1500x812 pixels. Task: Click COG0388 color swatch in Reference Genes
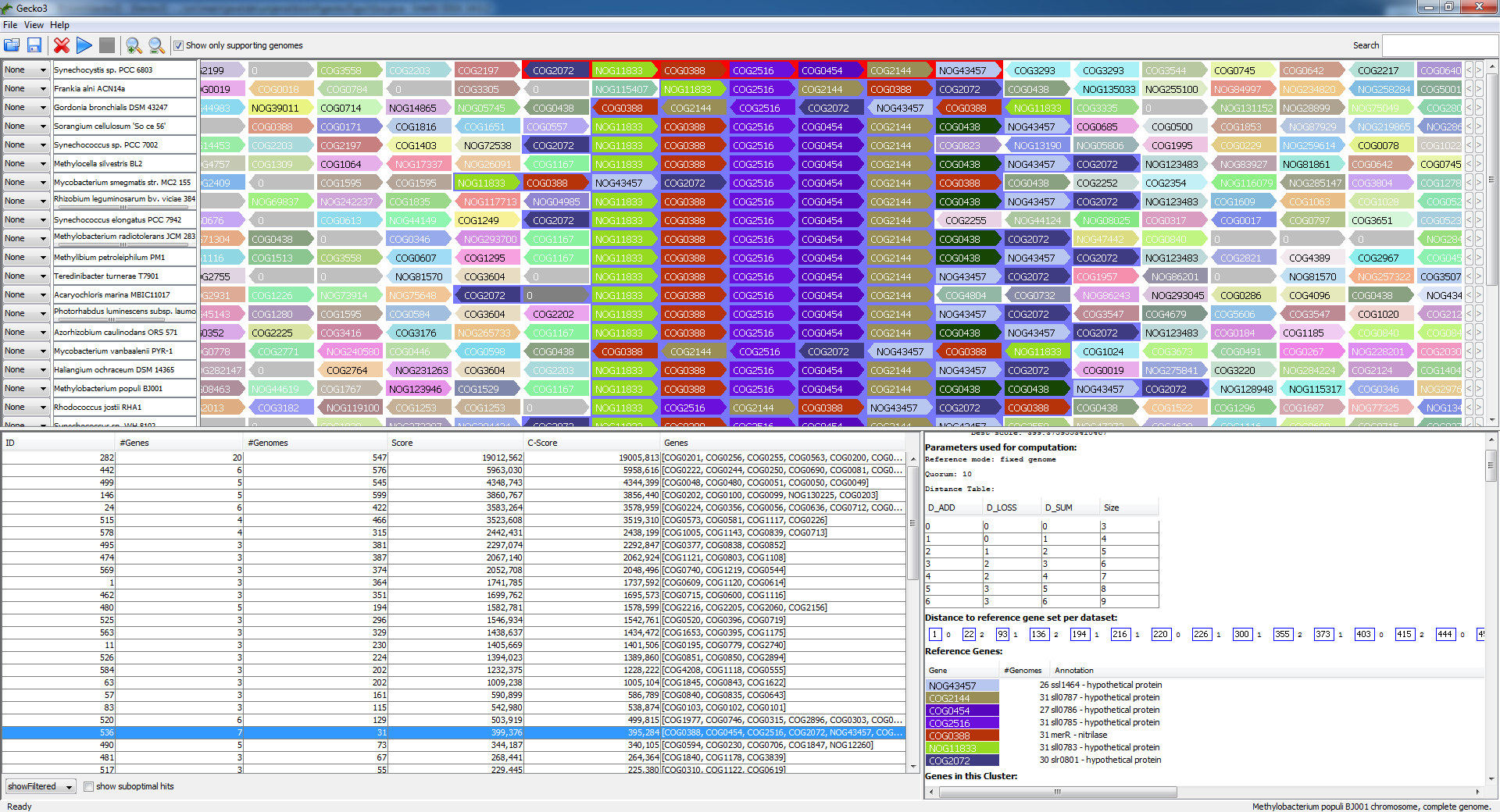click(962, 735)
